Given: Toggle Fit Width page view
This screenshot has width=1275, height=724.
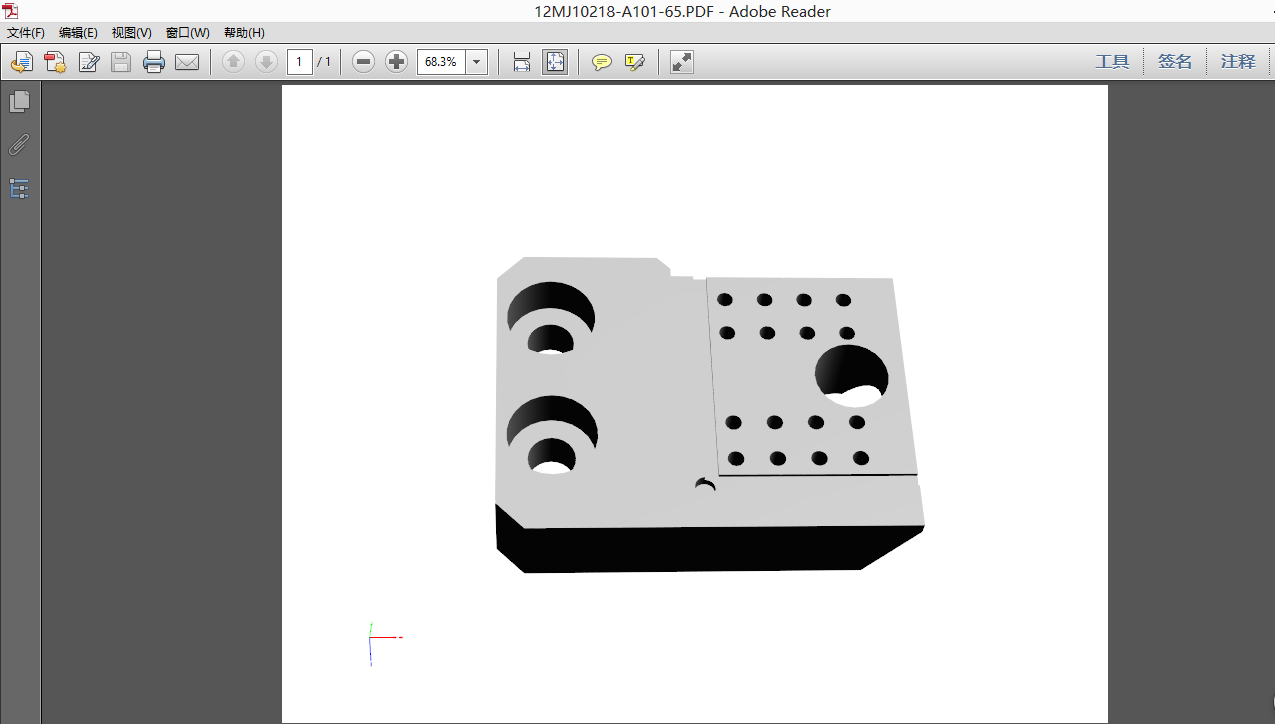Looking at the screenshot, I should (x=521, y=61).
